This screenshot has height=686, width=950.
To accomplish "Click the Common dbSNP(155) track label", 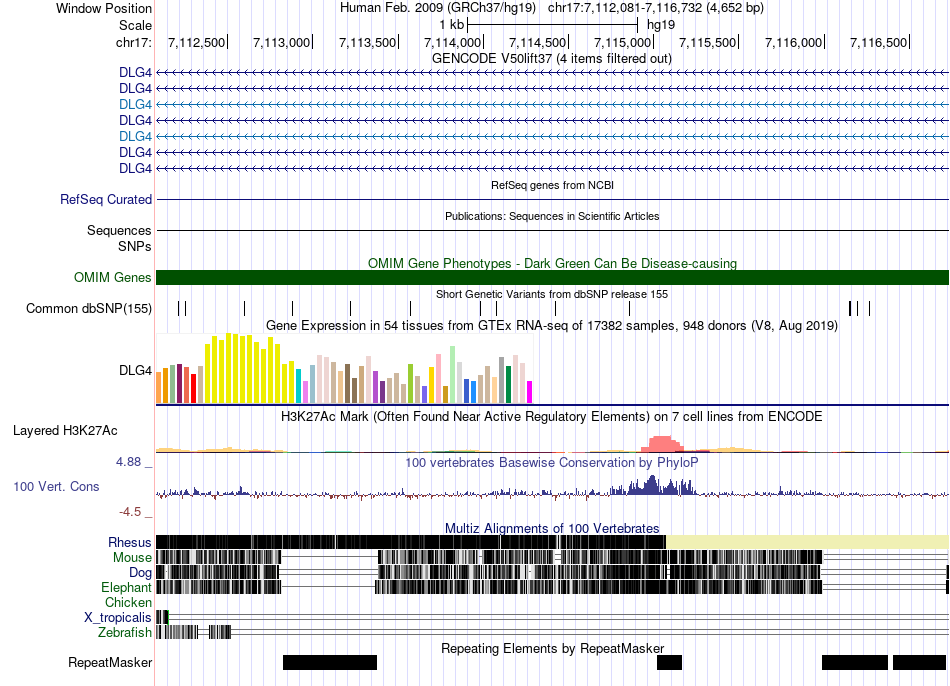I will (x=88, y=308).
